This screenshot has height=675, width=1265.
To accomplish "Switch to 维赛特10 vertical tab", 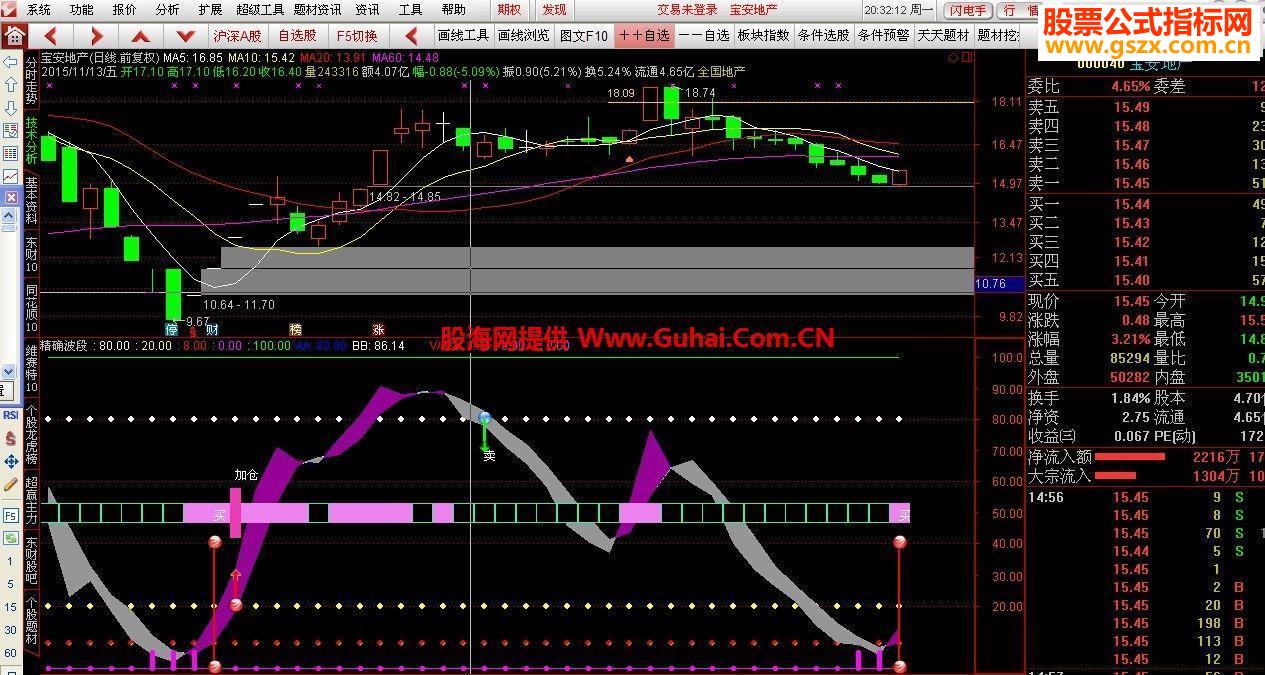I will [x=31, y=368].
